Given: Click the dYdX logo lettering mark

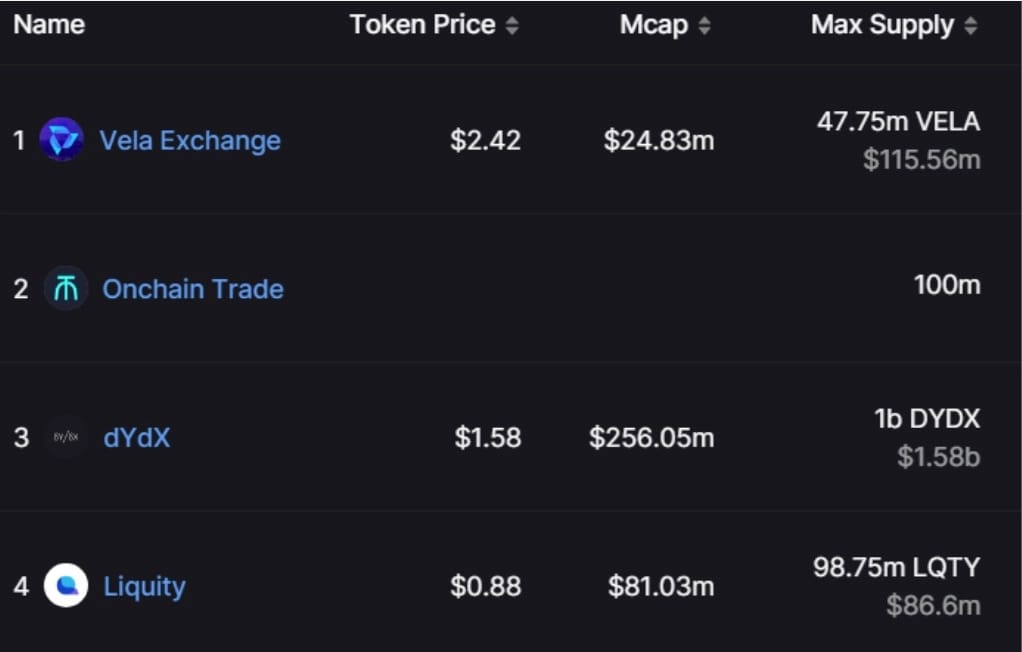Looking at the screenshot, I should click(63, 437).
